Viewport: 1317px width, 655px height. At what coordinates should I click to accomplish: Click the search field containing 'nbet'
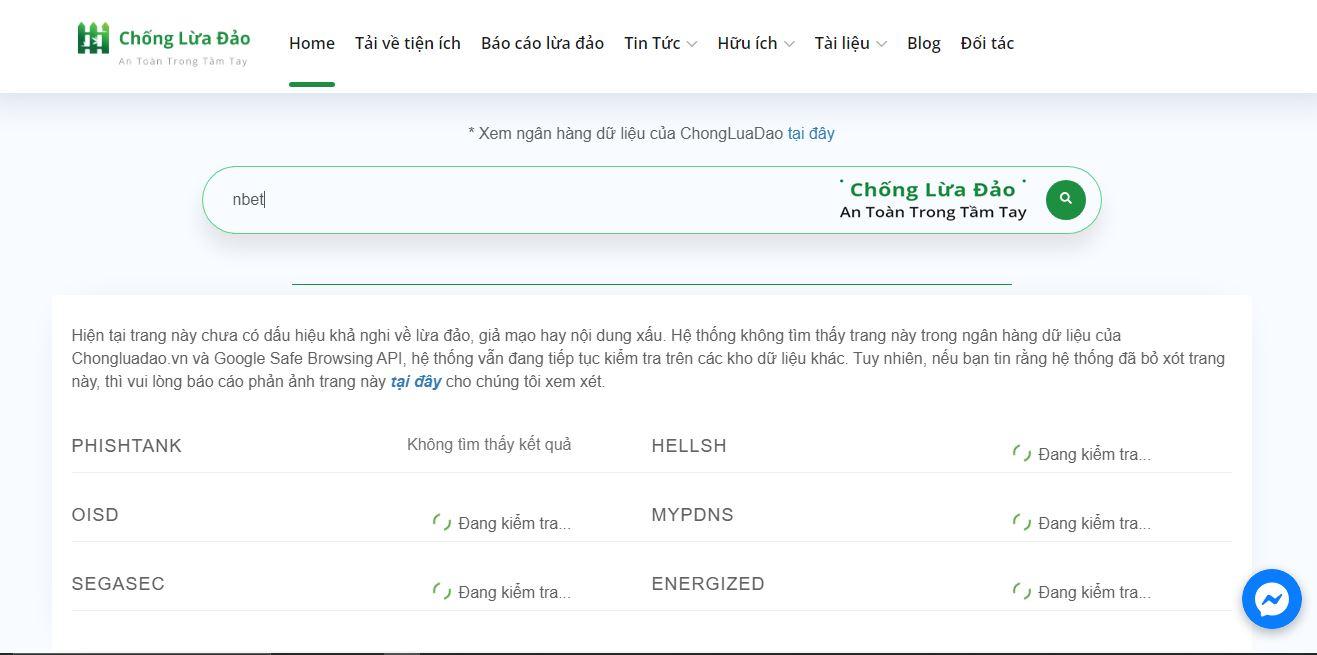520,199
